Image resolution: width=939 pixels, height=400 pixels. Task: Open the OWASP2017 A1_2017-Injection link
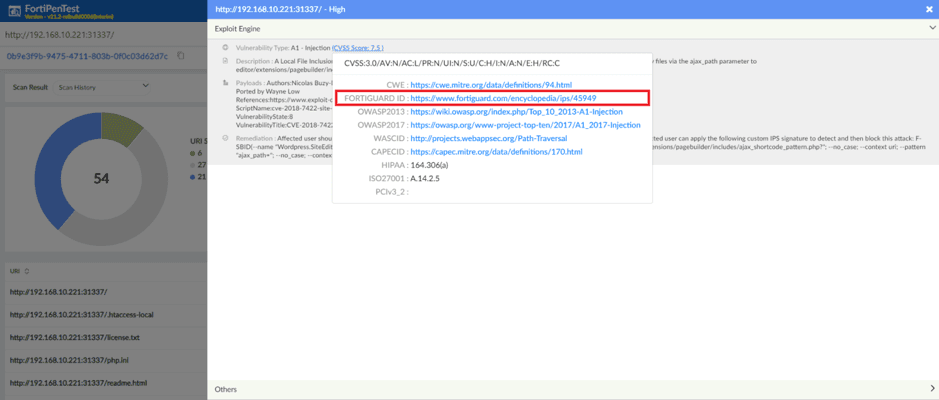click(x=525, y=125)
